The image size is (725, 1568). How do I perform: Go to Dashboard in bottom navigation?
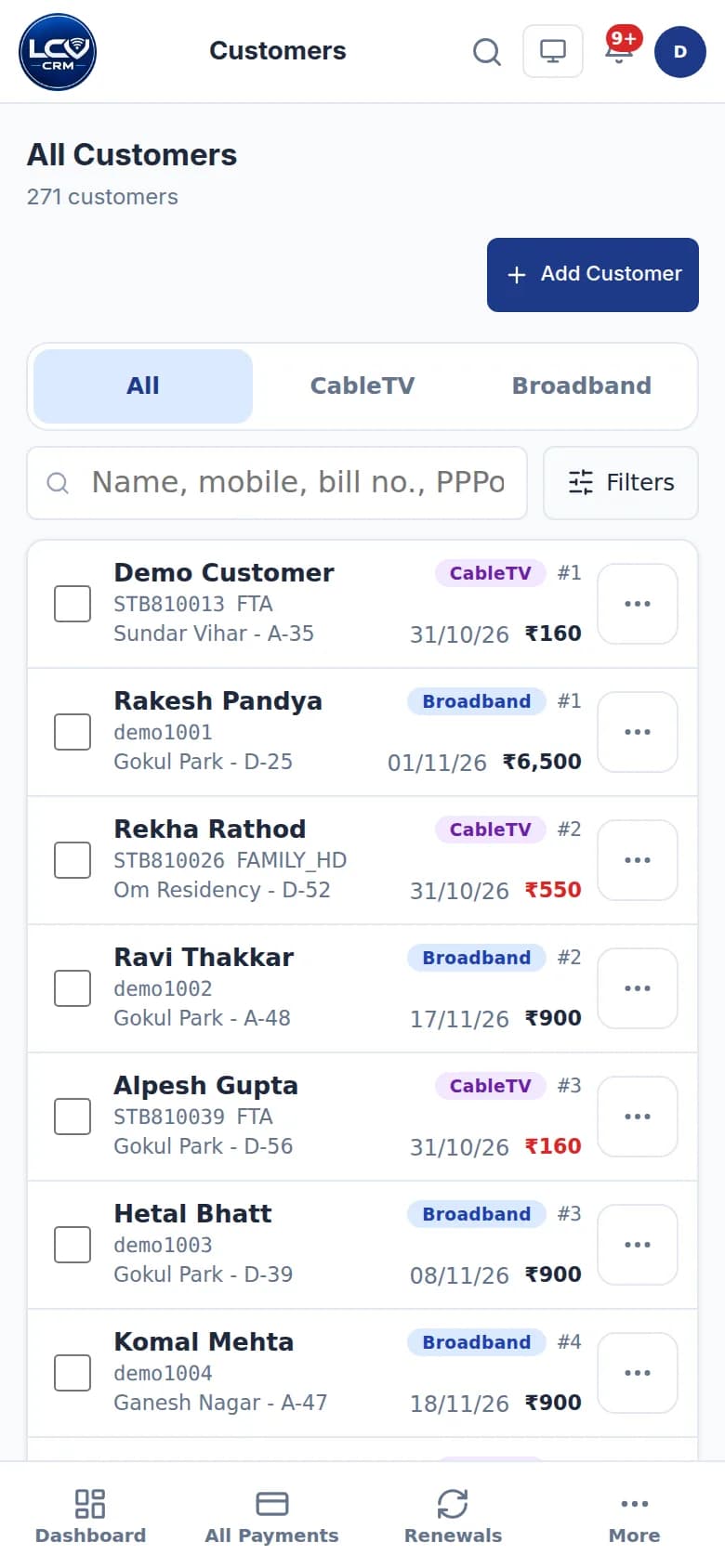(90, 1516)
